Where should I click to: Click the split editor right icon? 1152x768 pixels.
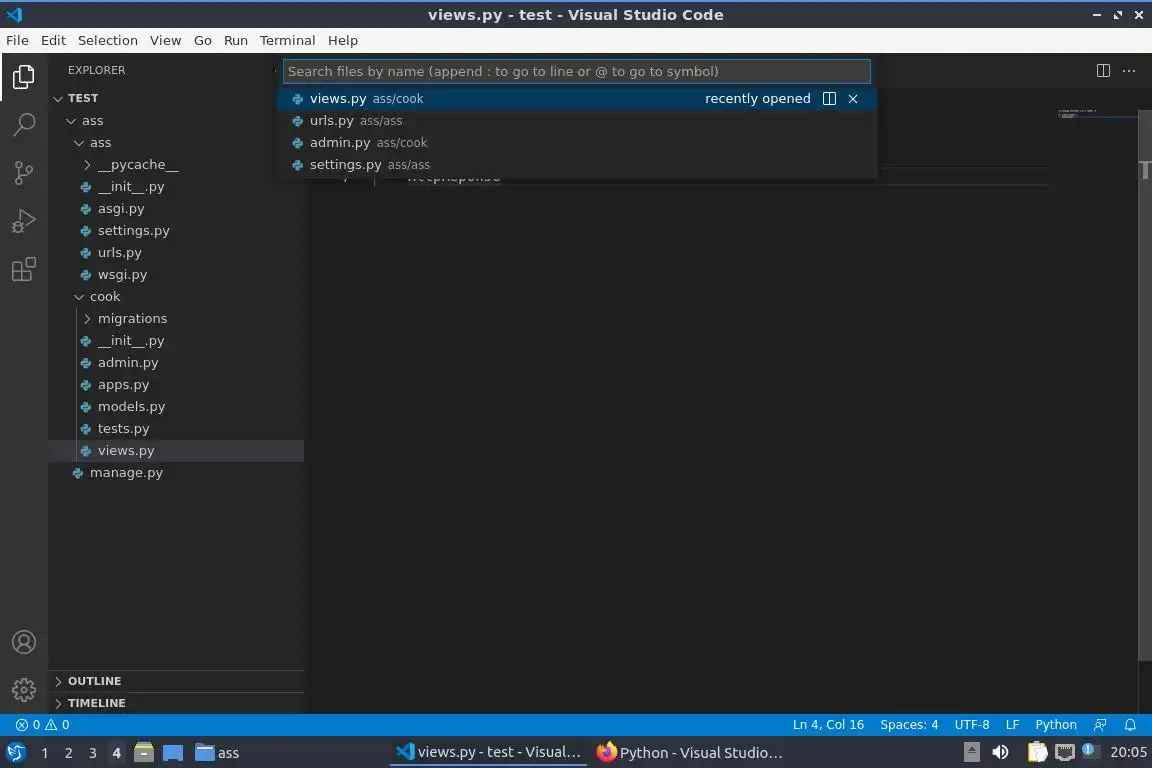click(1103, 71)
